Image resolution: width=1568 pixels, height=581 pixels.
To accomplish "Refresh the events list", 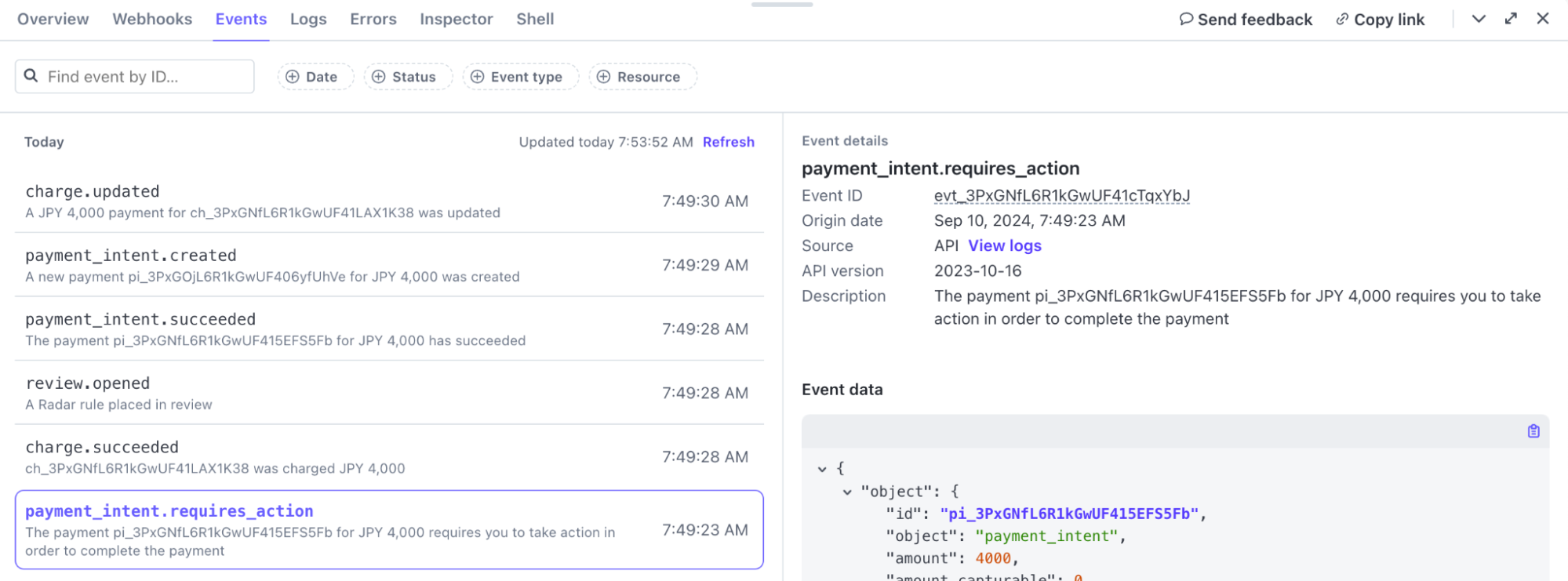I will click(x=728, y=142).
